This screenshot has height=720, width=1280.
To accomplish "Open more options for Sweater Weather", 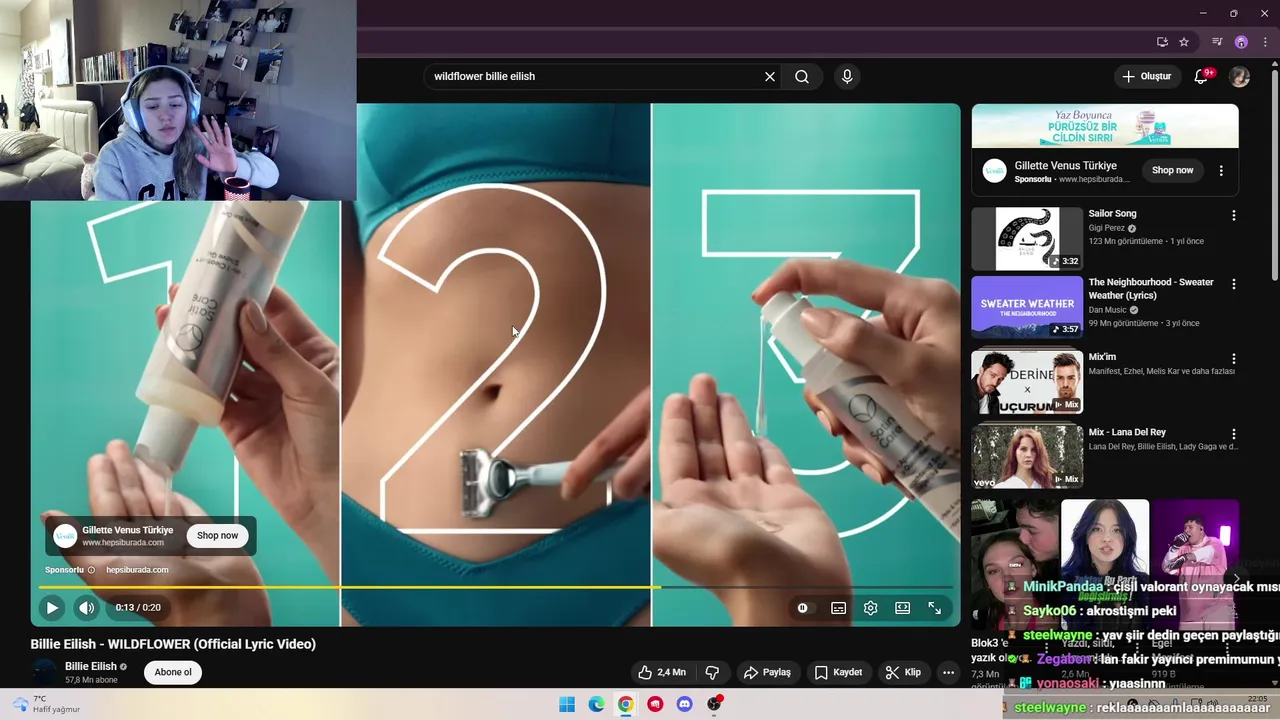I will (x=1233, y=284).
